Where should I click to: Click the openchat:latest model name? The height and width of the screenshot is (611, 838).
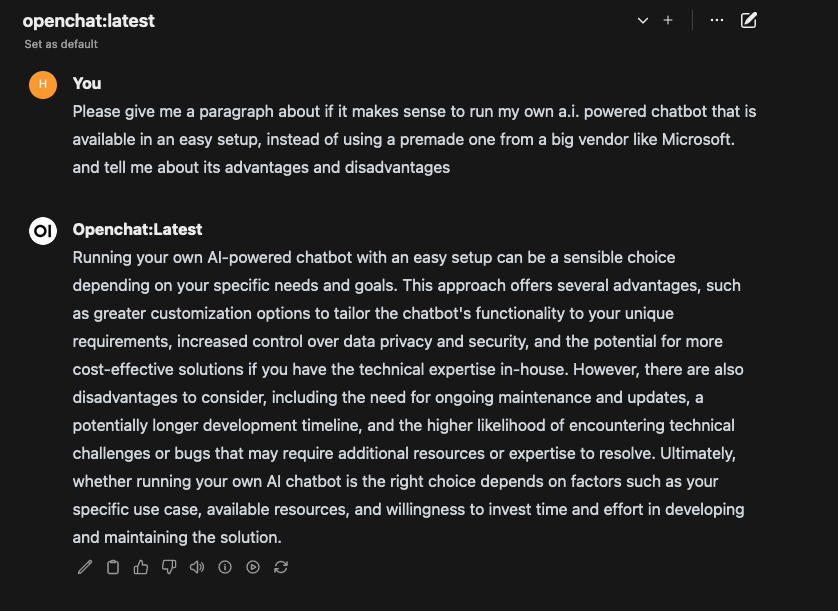pyautogui.click(x=89, y=20)
